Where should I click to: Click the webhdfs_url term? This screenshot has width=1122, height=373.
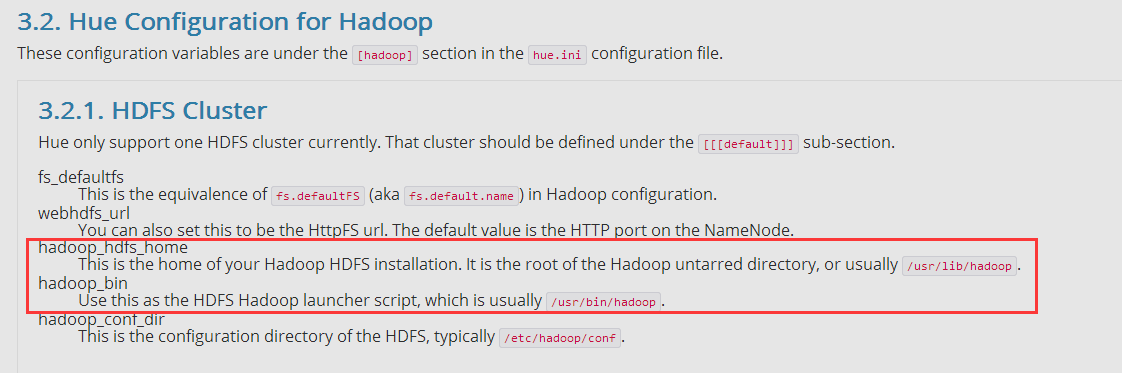tap(84, 213)
